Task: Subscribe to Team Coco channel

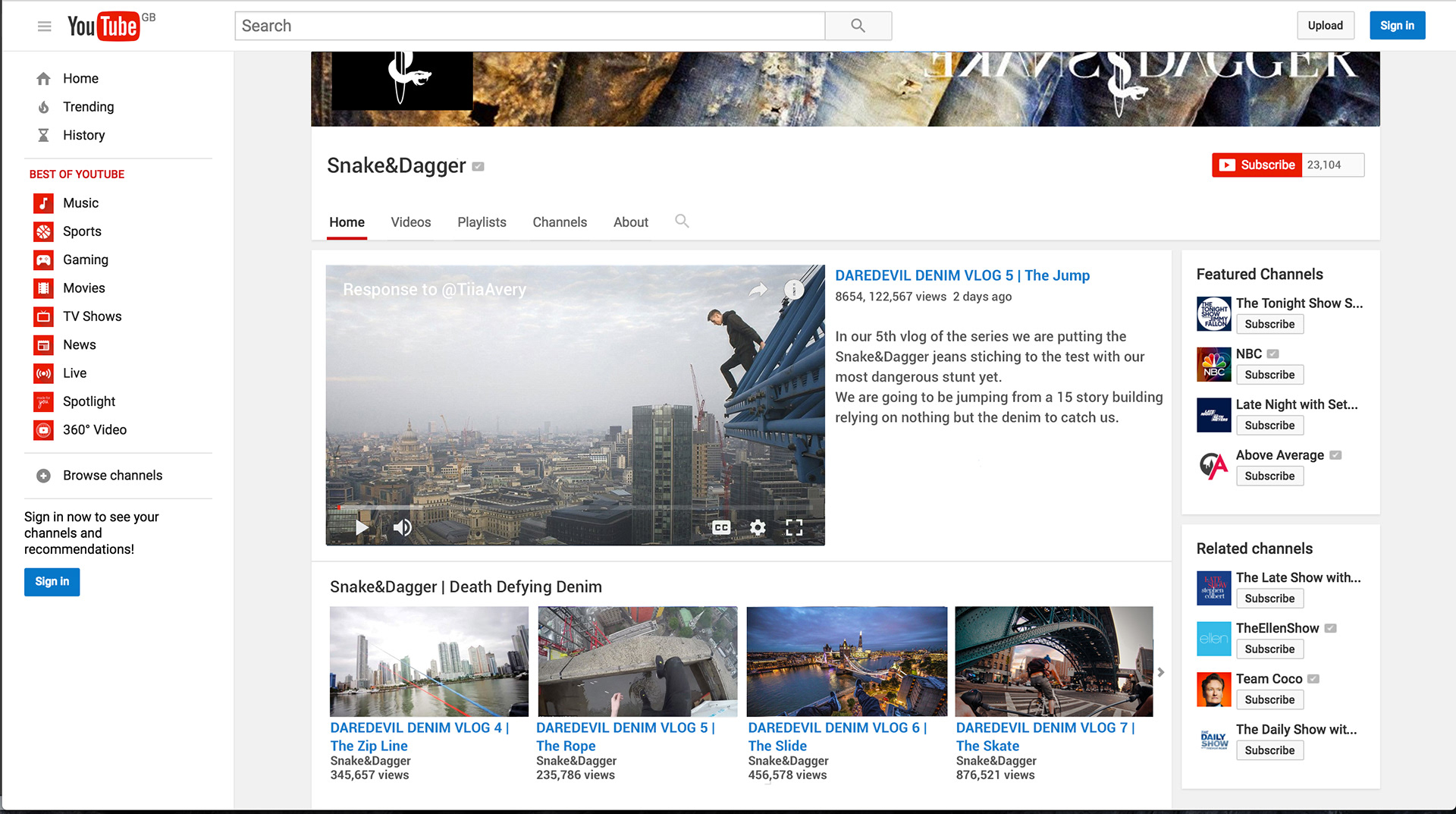Action: tap(1269, 700)
